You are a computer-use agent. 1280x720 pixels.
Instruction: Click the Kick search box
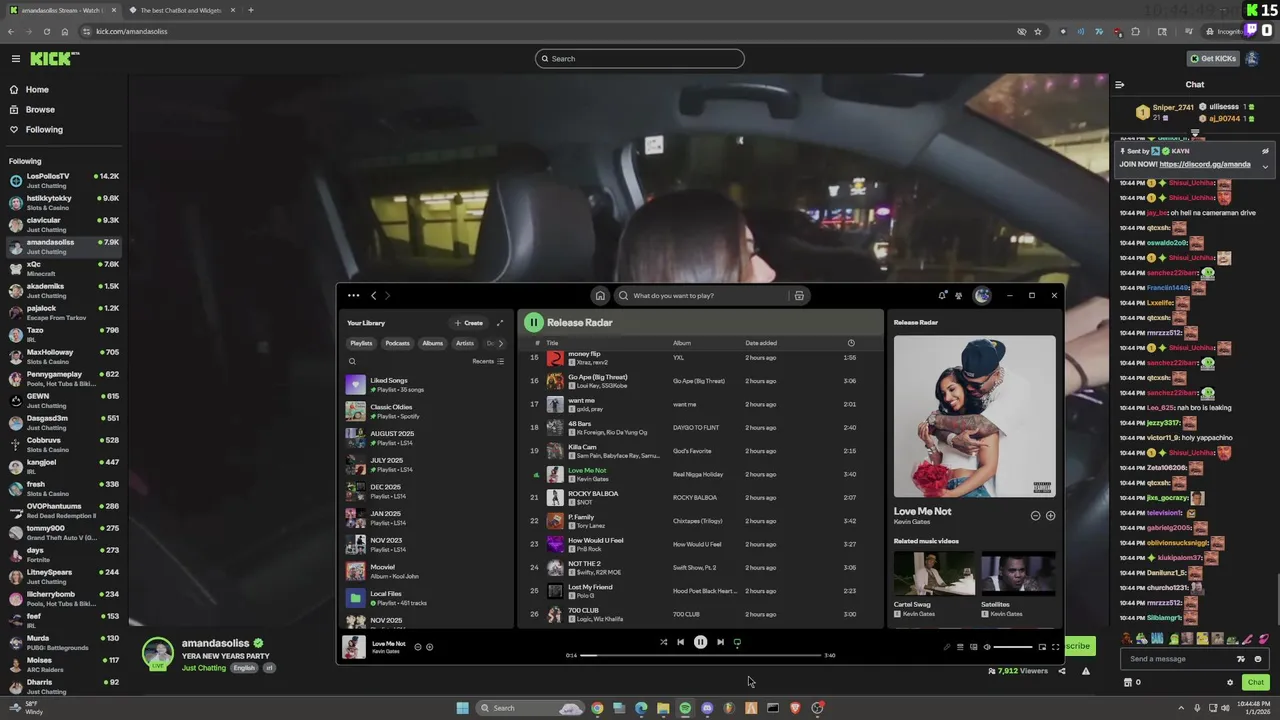click(640, 58)
